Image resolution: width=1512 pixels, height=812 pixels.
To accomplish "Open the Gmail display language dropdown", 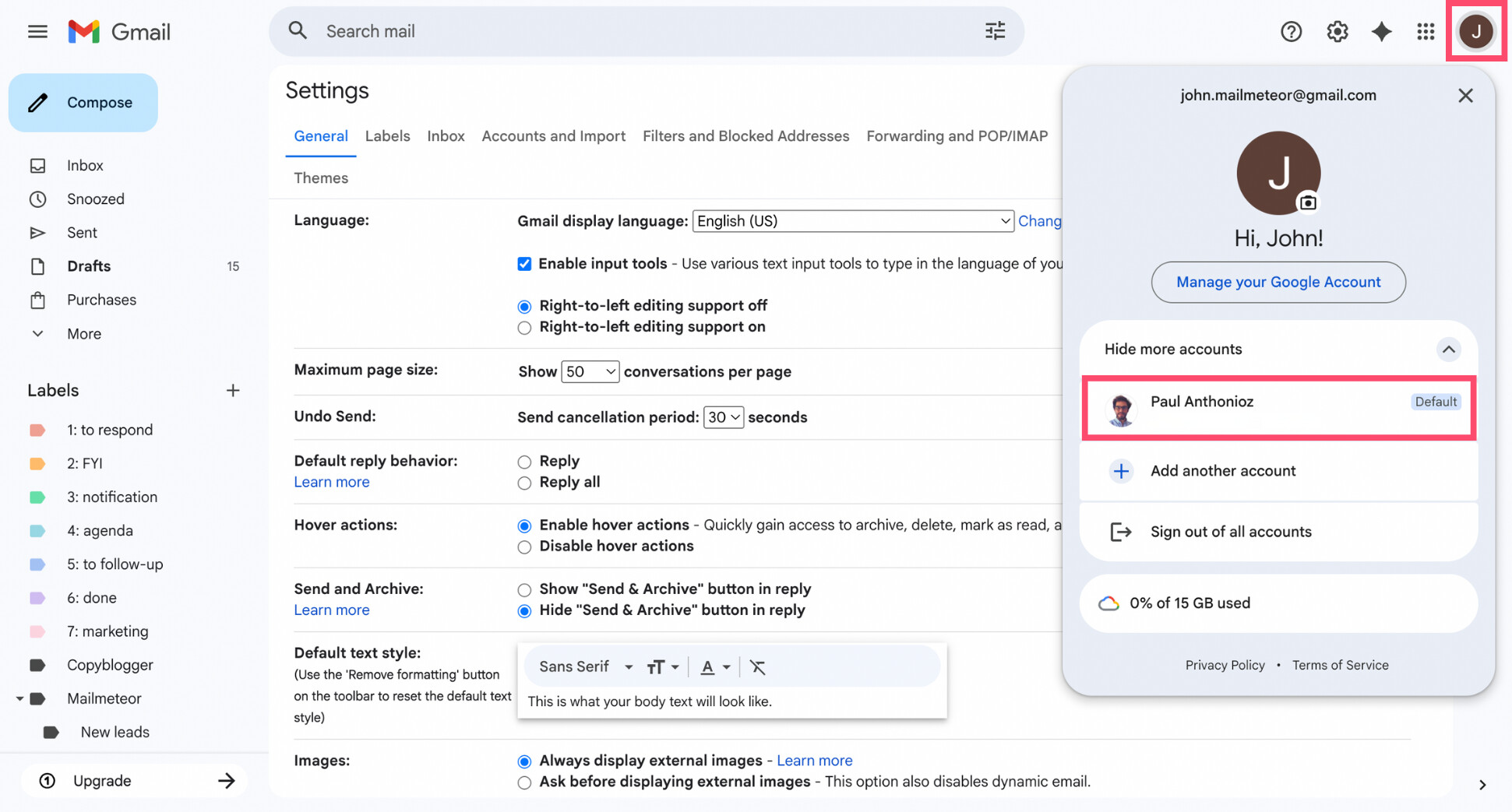I will coord(852,220).
